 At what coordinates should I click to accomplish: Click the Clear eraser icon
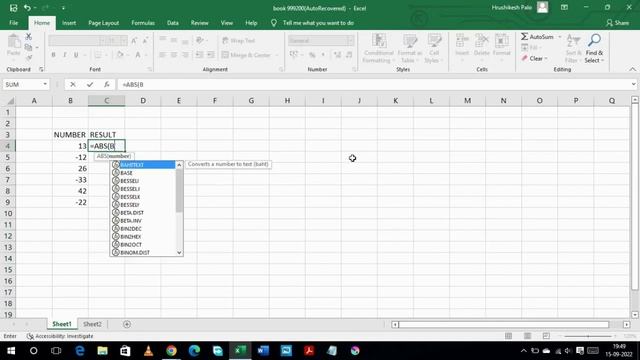(x=524, y=58)
